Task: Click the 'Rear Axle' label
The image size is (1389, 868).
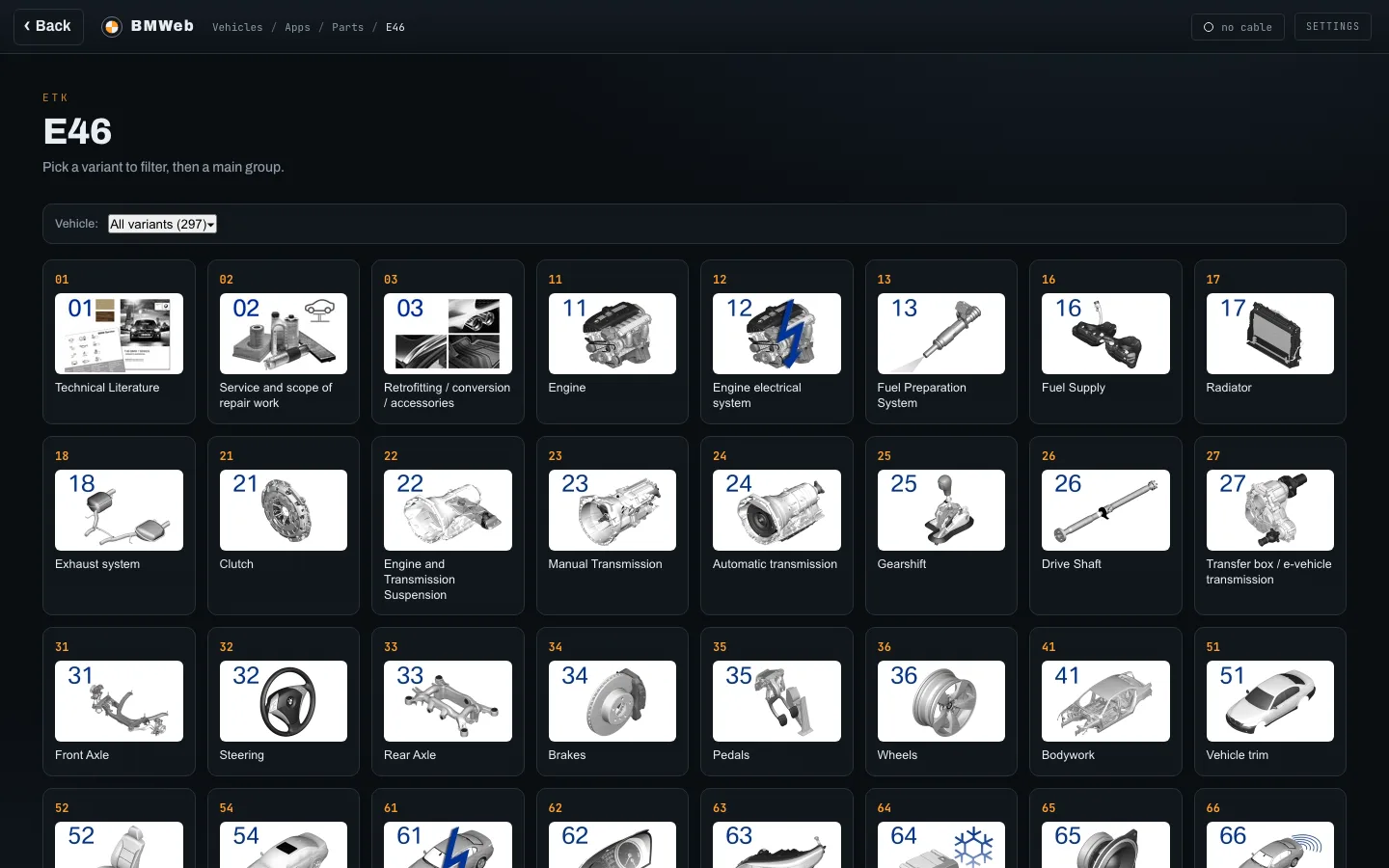Action: click(x=410, y=755)
